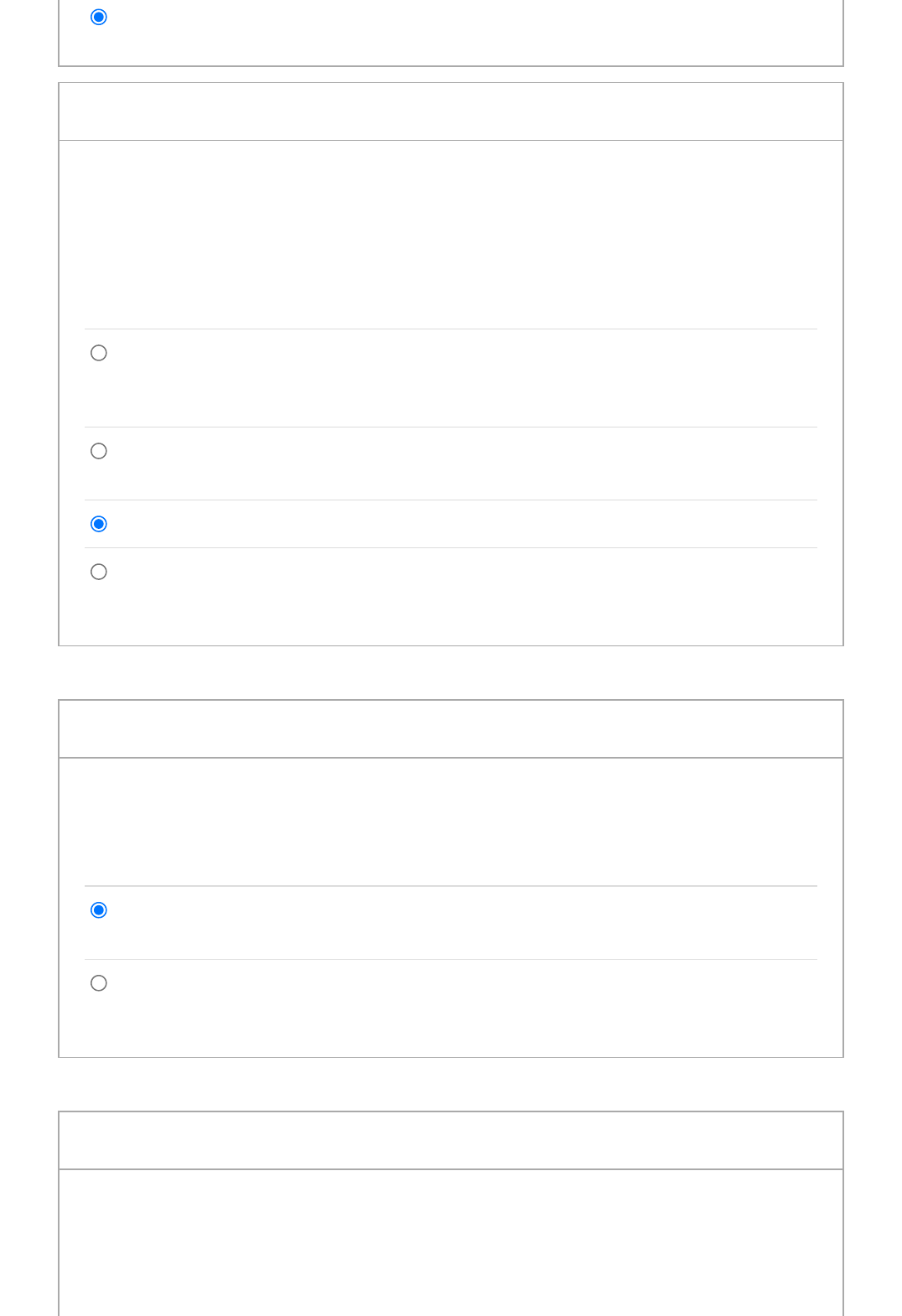The image size is (902, 1316).
Task: Click the question text area of the four-option card
Action: (x=451, y=235)
